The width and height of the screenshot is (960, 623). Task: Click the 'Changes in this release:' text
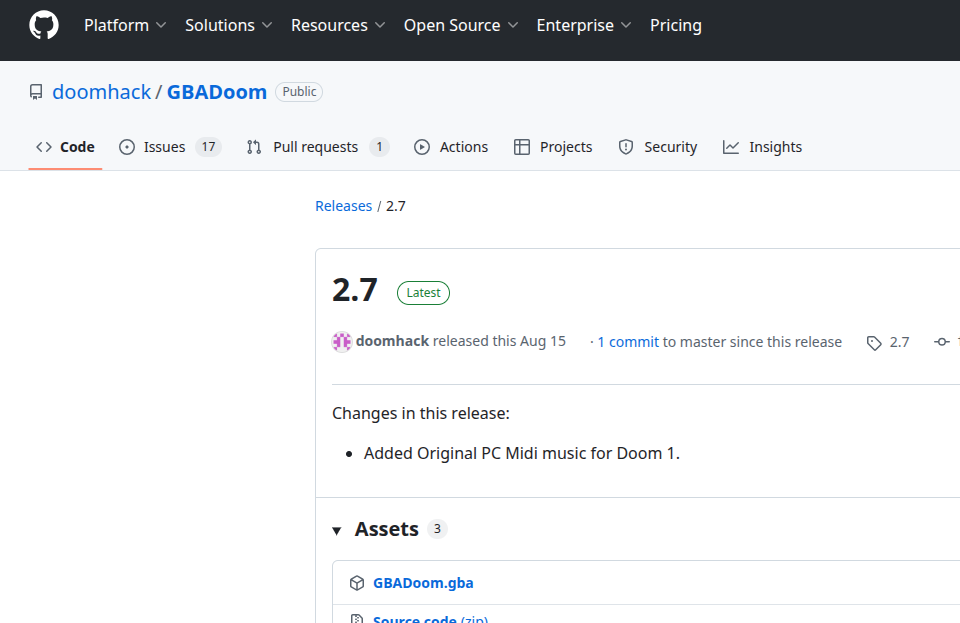[421, 414]
